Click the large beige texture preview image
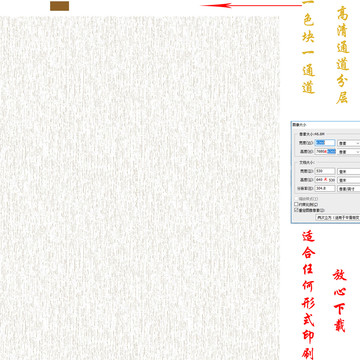This screenshot has height=360, width=360. 139,188
